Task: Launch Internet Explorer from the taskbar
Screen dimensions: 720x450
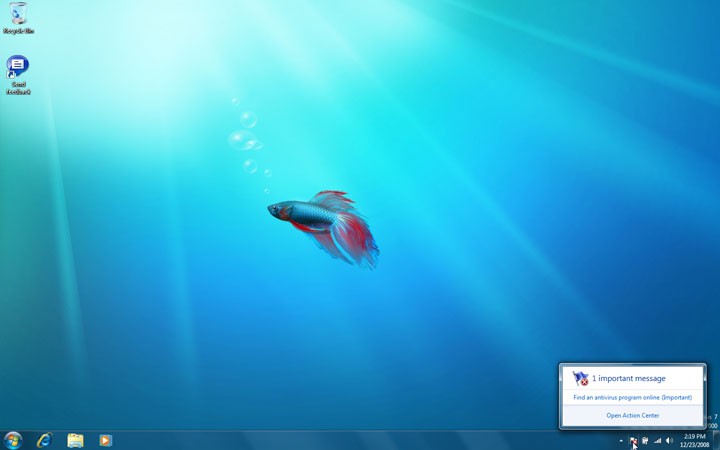Action: coord(45,441)
